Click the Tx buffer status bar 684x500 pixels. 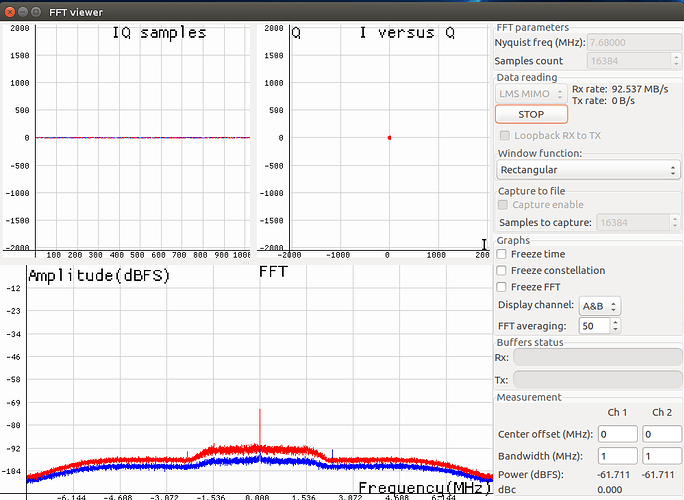coord(597,379)
